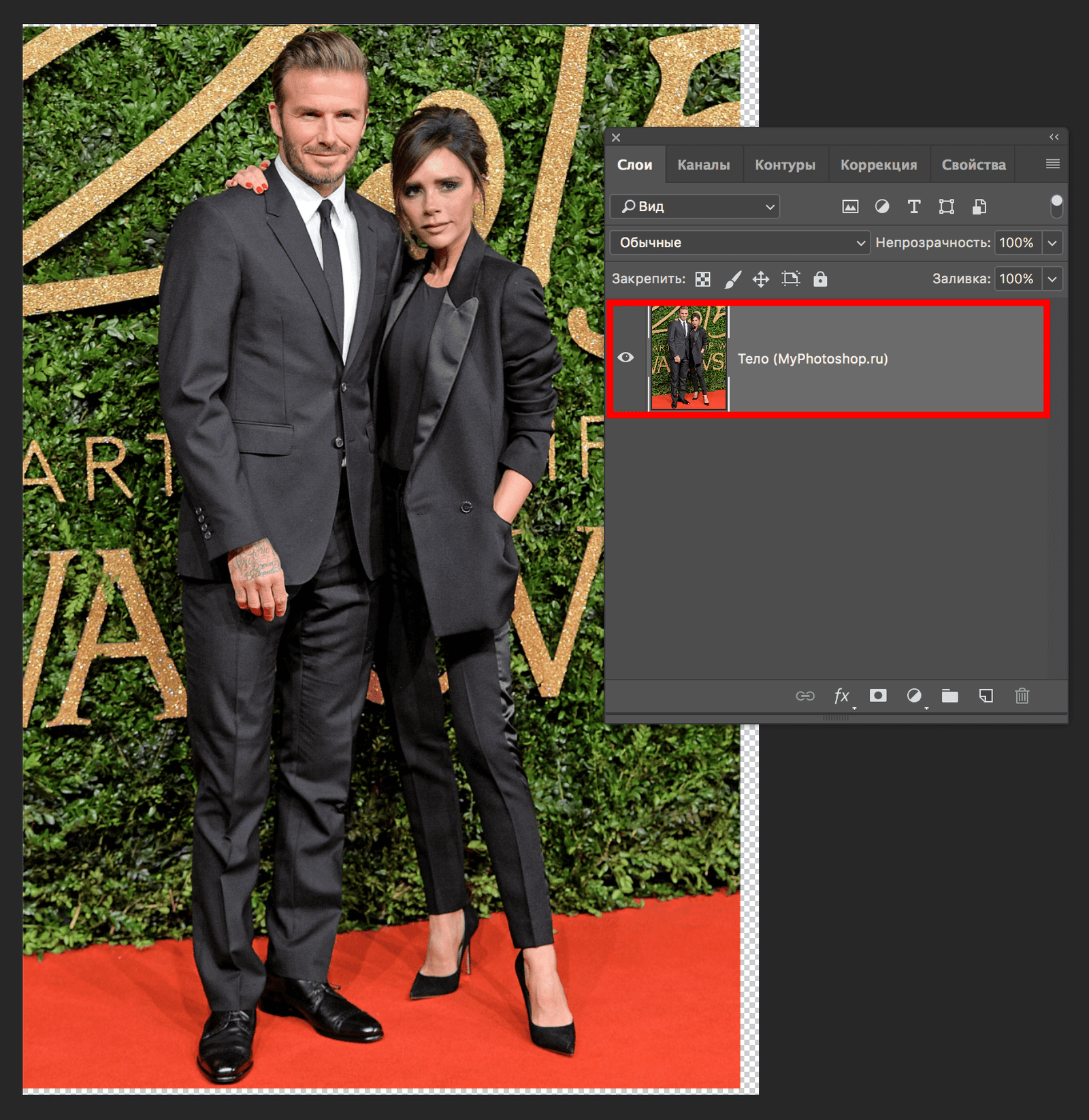This screenshot has width=1089, height=1120.
Task: Delete the layer via trash icon
Action: [x=1022, y=696]
